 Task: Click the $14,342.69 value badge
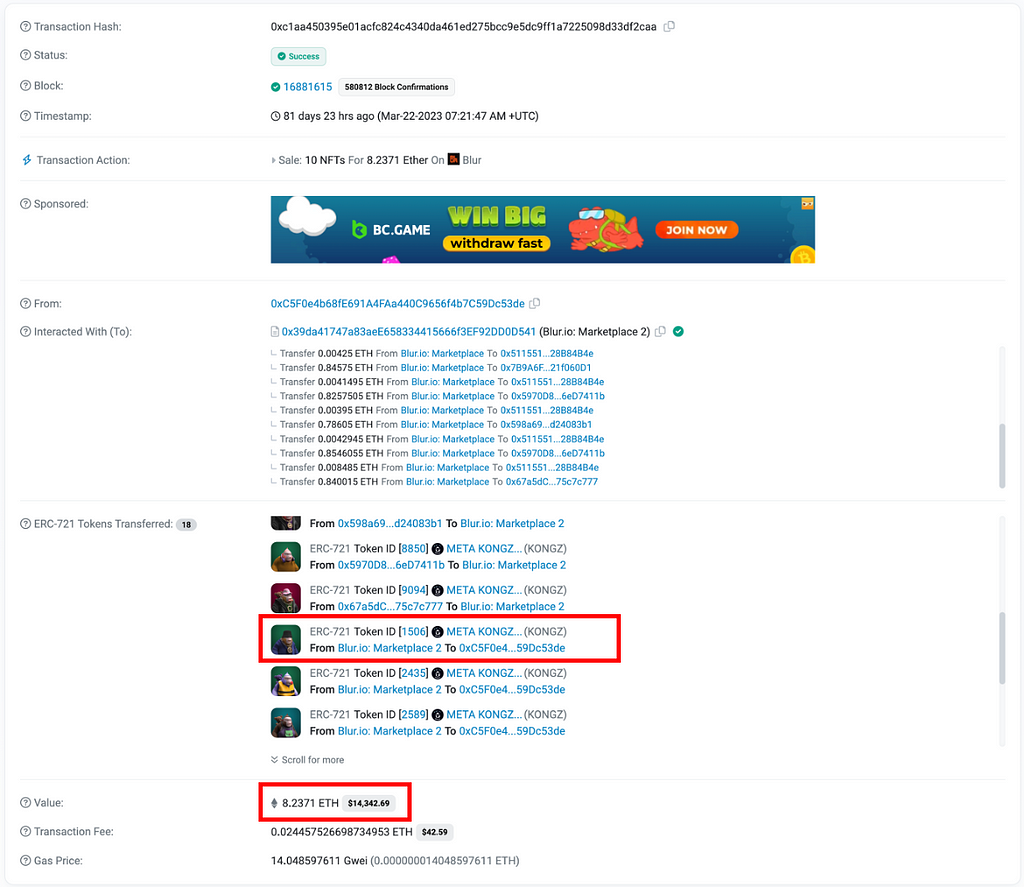point(368,803)
